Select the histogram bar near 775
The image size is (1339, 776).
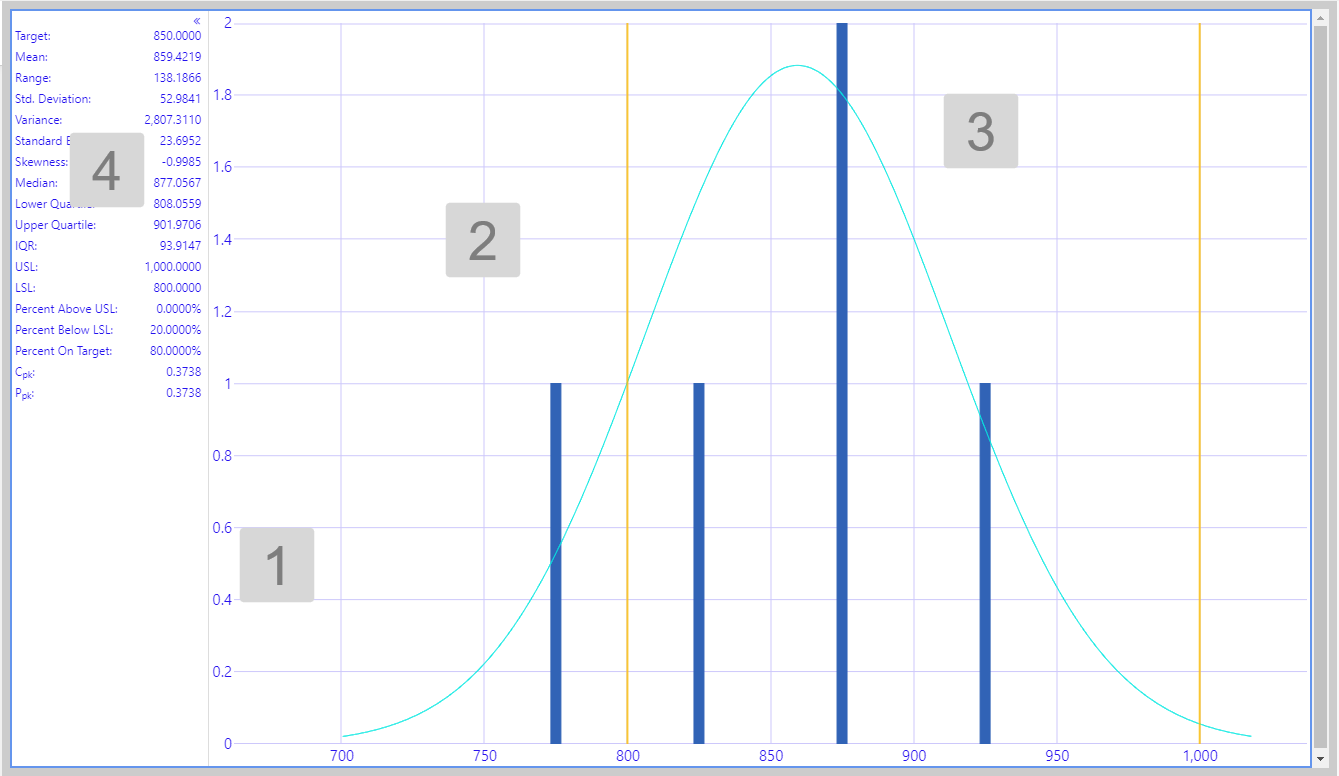click(x=556, y=562)
